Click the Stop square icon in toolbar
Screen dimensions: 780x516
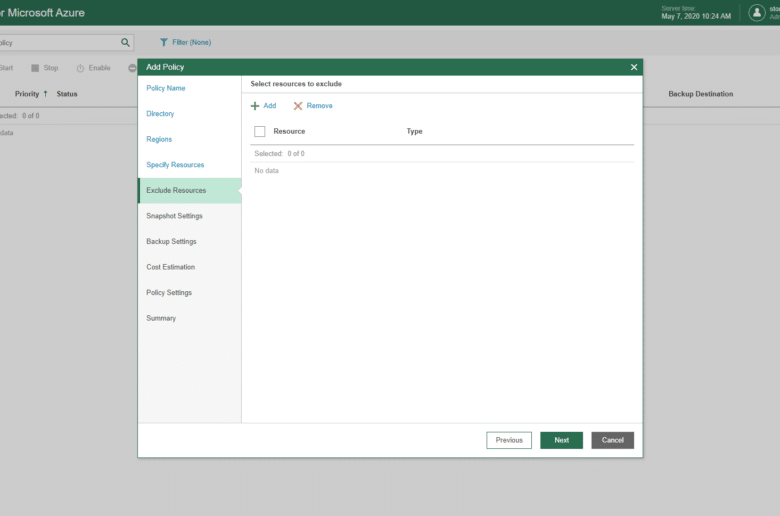point(35,68)
